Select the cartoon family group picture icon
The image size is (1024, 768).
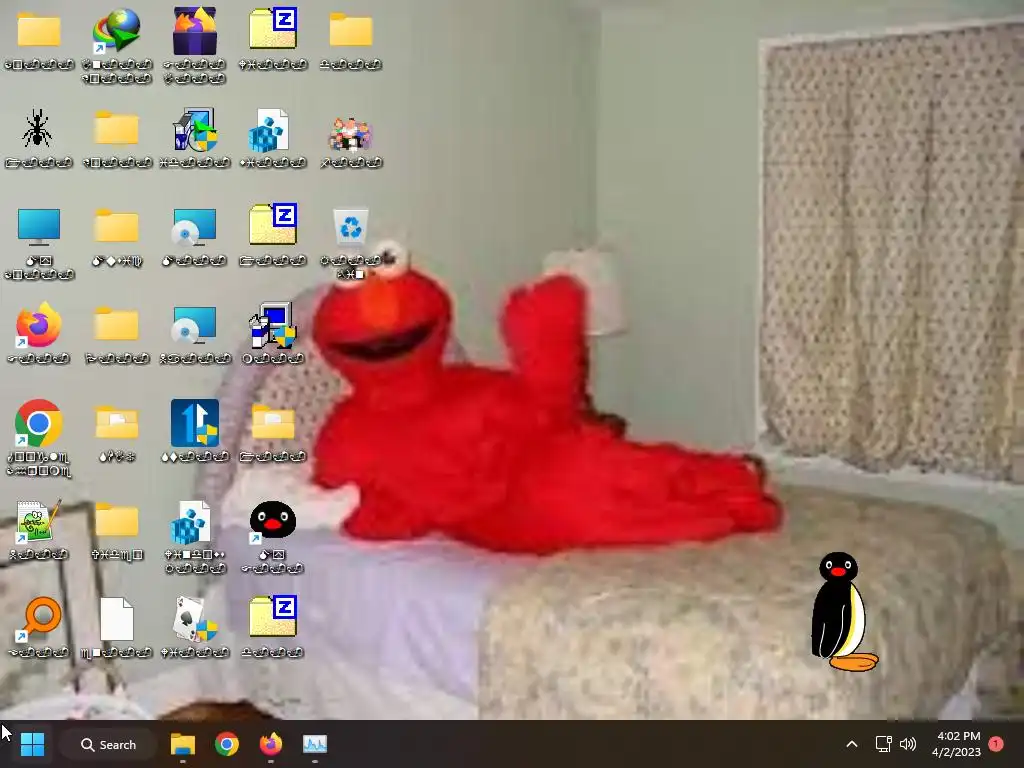[351, 135]
